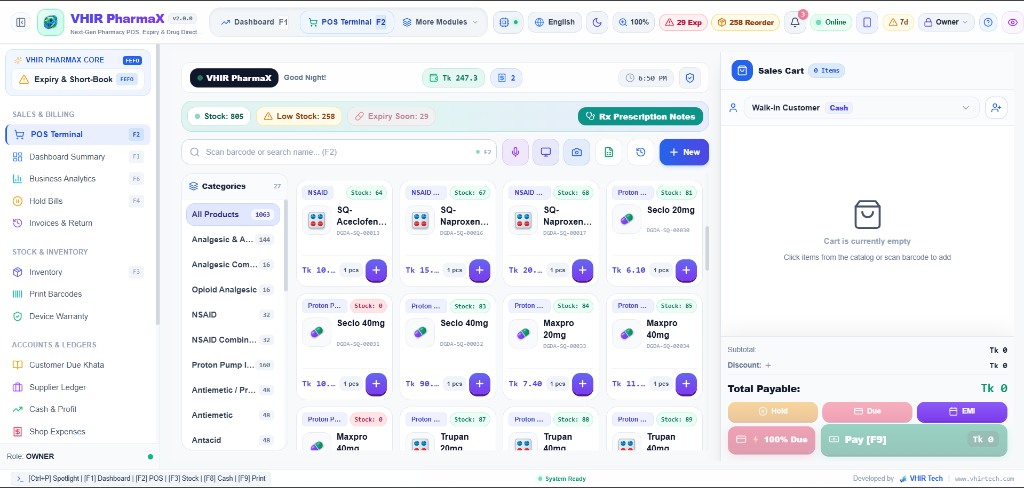The width and height of the screenshot is (1024, 488).
Task: Open Inventory in sidebar
Action: tap(78, 272)
